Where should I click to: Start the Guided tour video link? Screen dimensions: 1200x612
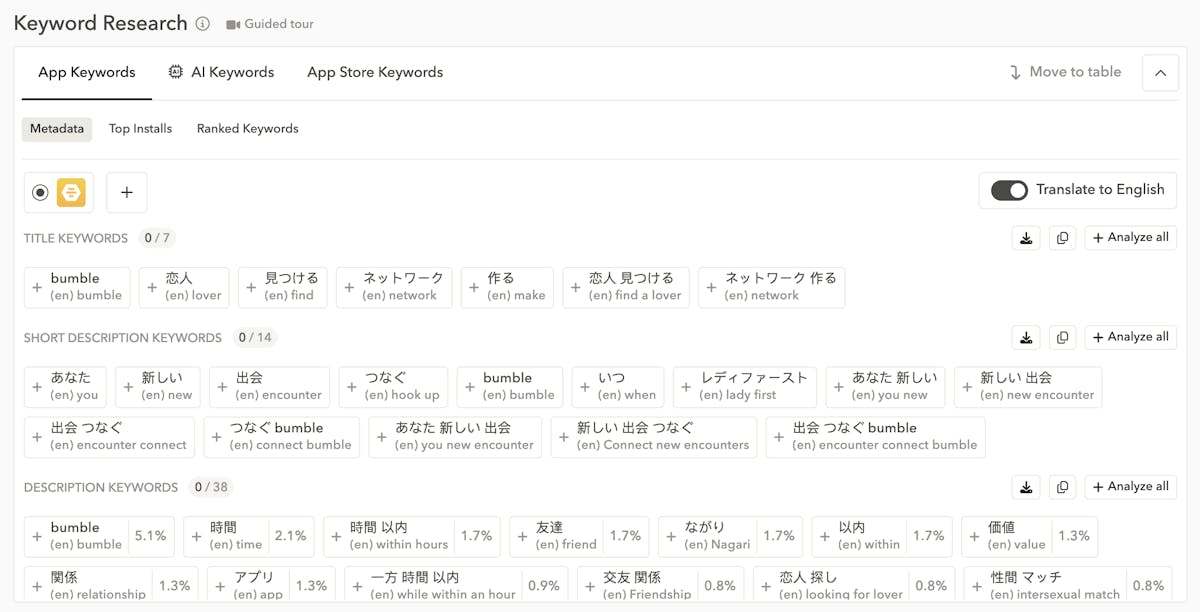[270, 24]
